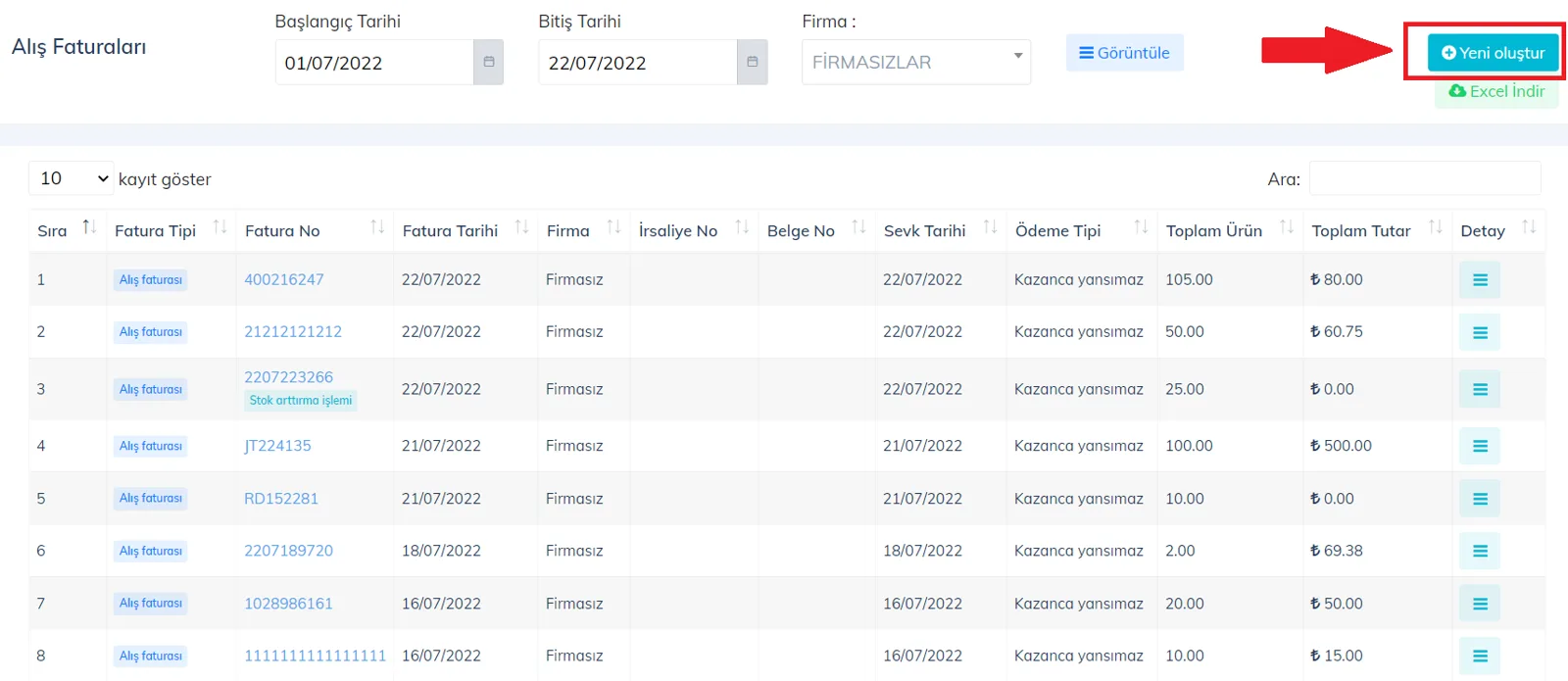Open invoice link 2207189720
Viewport: 1568px width, 681px height.
click(x=289, y=551)
